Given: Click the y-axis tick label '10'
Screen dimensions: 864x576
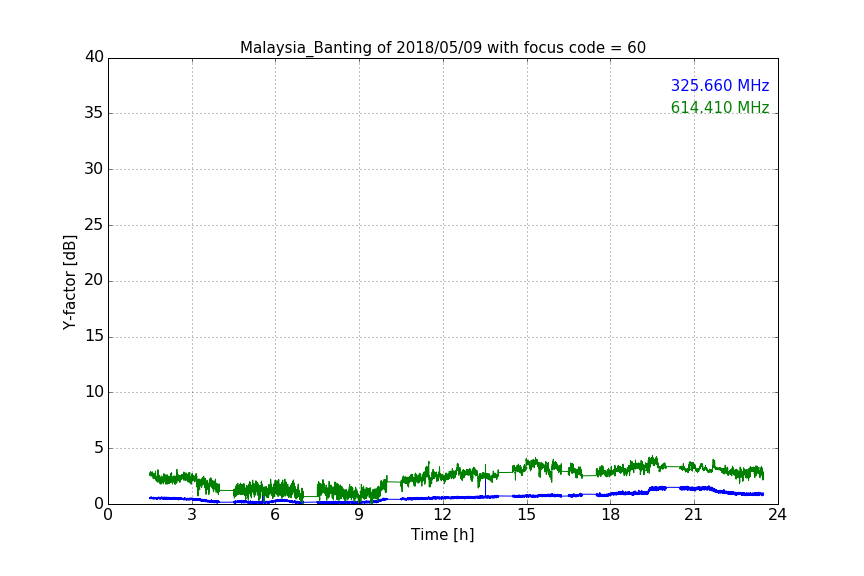Looking at the screenshot, I should [94, 392].
